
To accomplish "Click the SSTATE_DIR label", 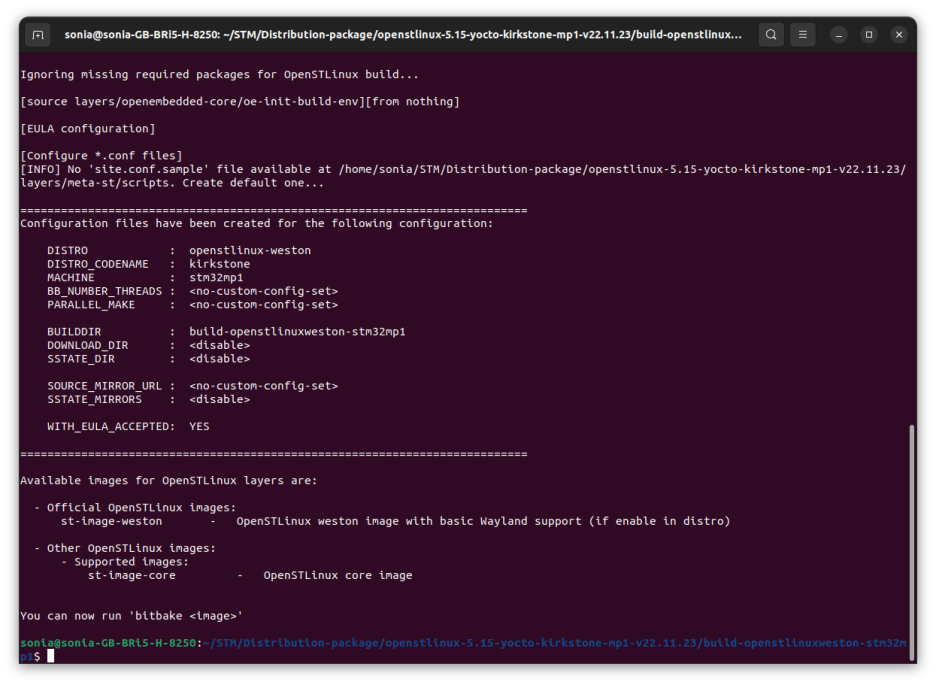I will coord(81,359).
